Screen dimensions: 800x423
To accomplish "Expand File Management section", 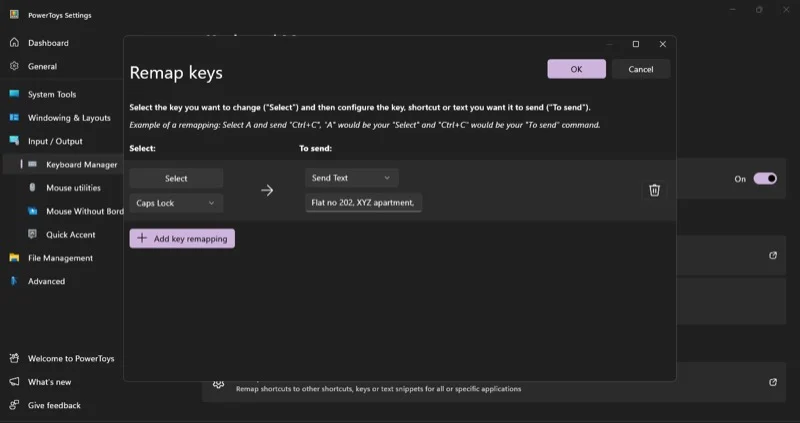I will [x=60, y=258].
